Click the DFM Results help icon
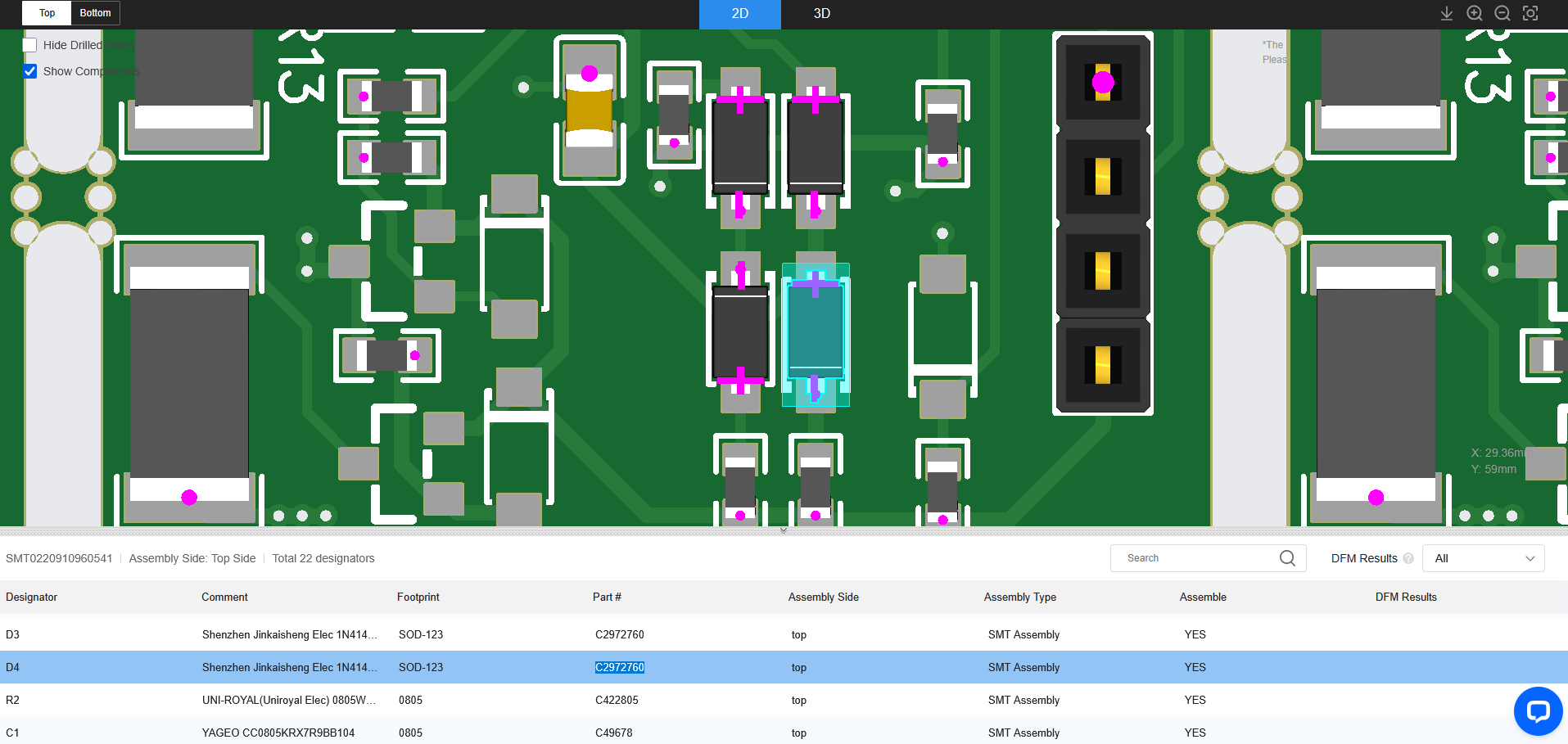The image size is (1568, 744). (1408, 558)
